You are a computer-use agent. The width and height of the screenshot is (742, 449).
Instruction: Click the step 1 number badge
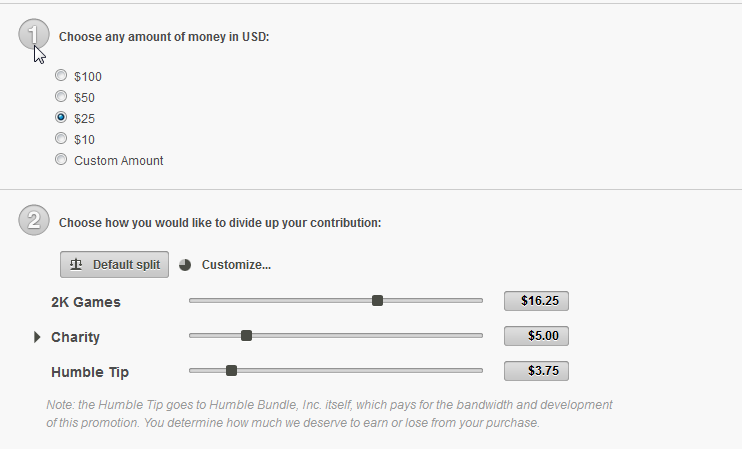[x=33, y=35]
